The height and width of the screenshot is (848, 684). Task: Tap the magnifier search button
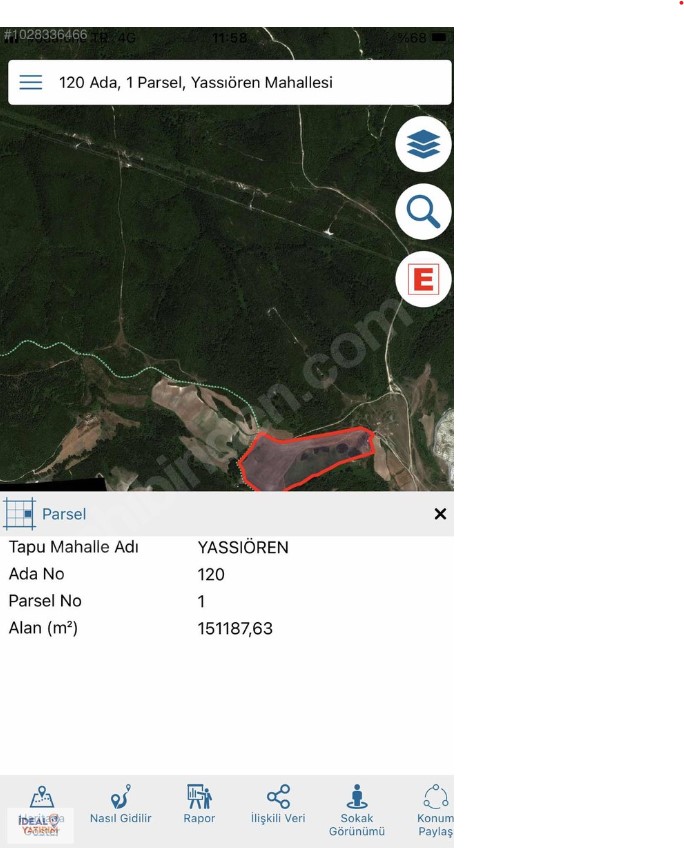coord(423,211)
